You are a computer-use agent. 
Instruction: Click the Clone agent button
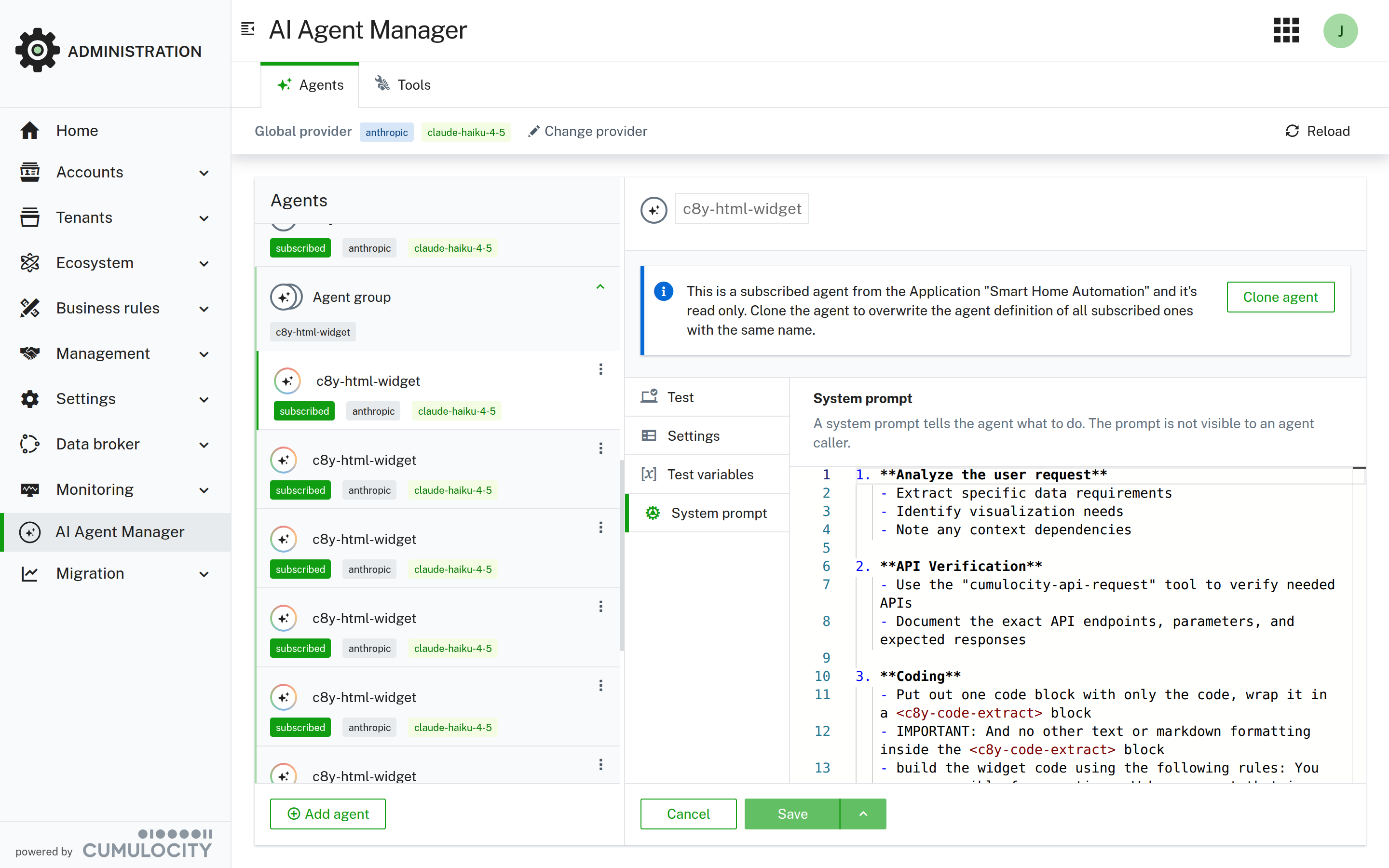click(x=1280, y=297)
